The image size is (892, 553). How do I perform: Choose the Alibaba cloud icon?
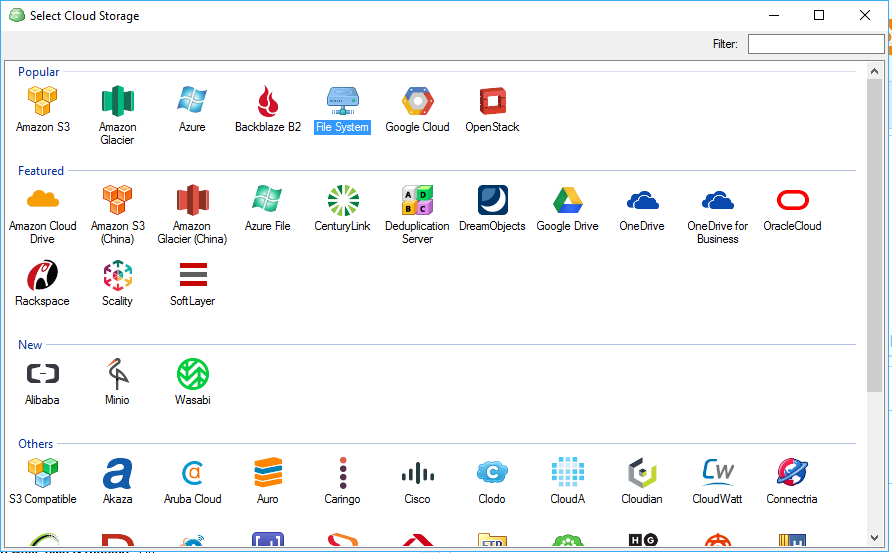(42, 374)
